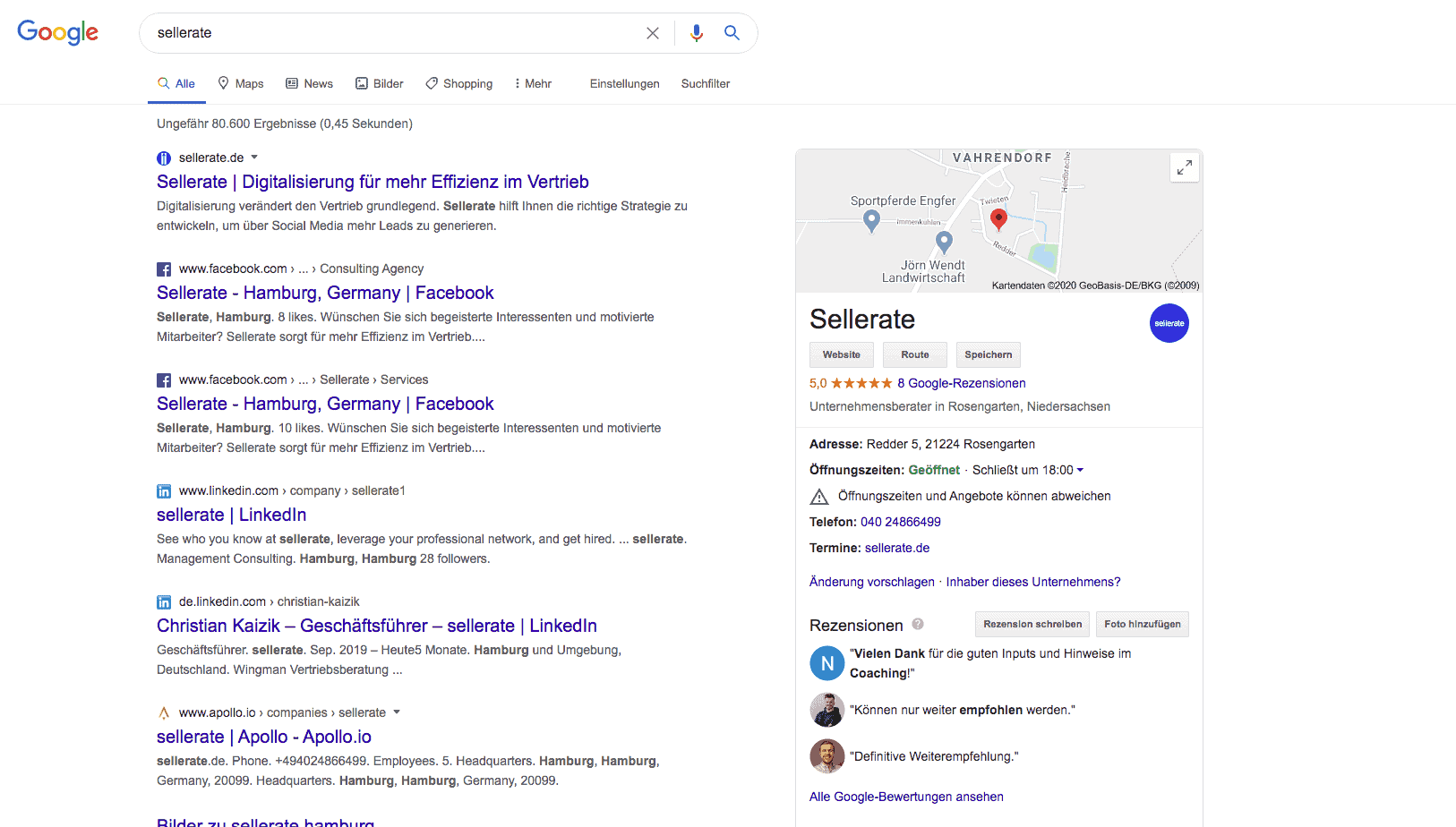Expand the map with the fullscreen icon
Viewport: 1456px width, 827px height.
coord(1184,167)
